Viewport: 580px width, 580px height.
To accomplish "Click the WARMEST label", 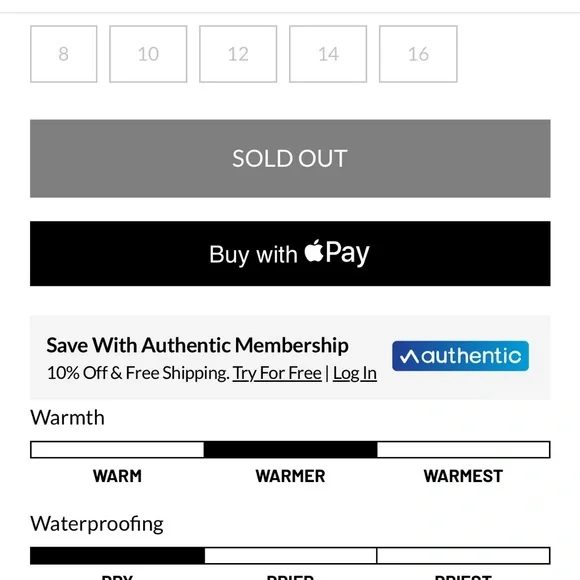I will (463, 476).
